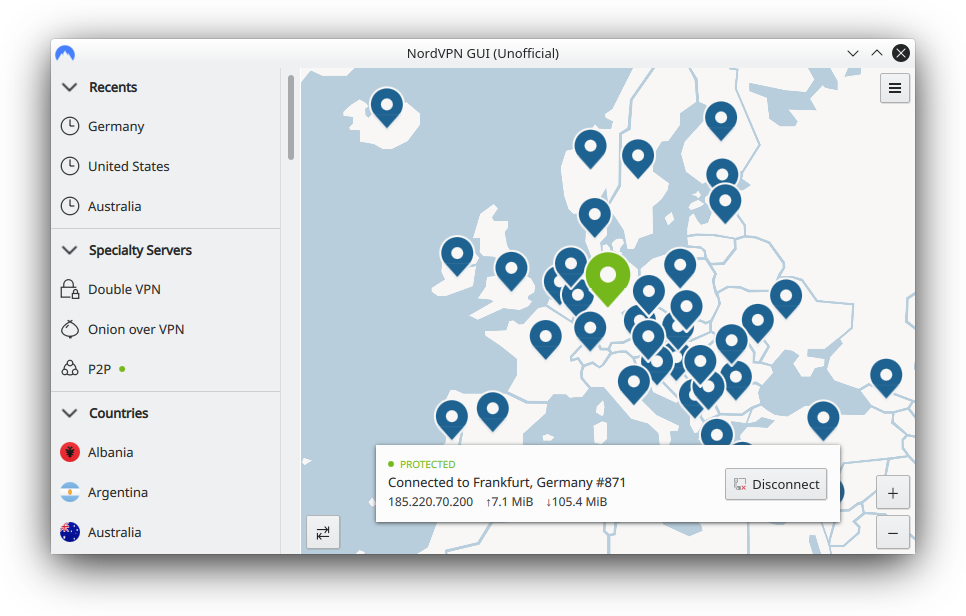
Task: Select Germany from recent connections
Action: coord(116,127)
